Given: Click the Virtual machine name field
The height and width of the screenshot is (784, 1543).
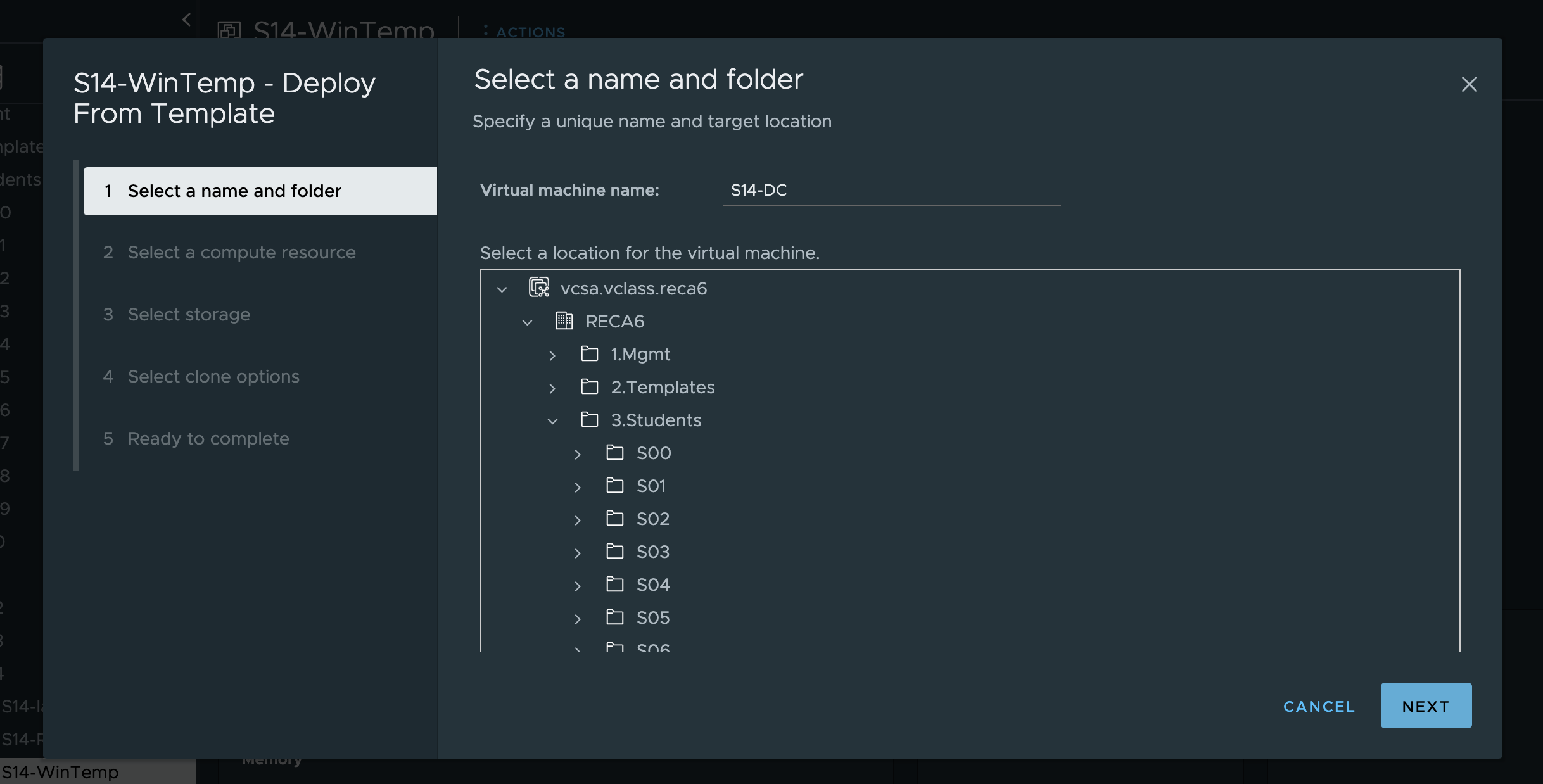Looking at the screenshot, I should [x=891, y=191].
